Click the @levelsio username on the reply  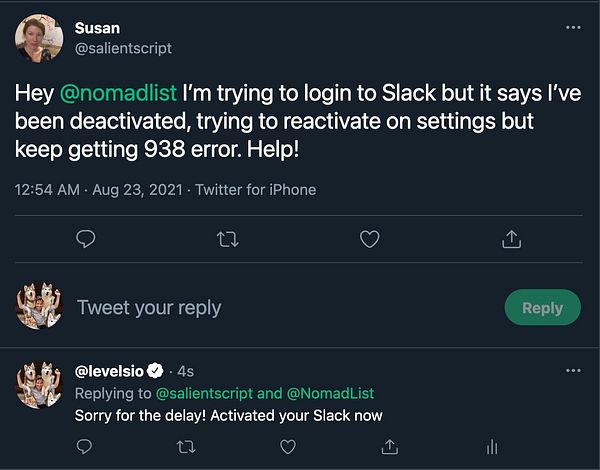109,371
